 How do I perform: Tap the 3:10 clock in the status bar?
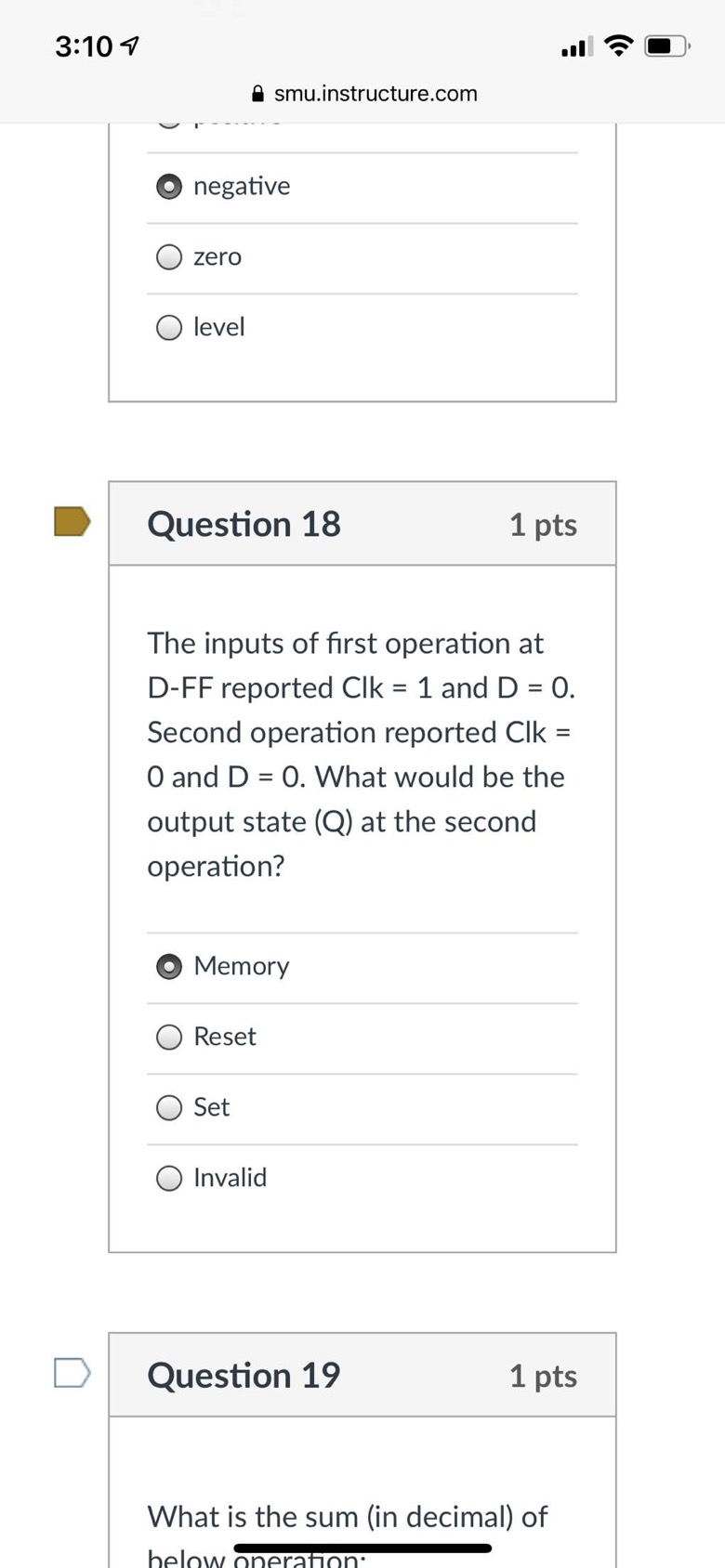[84, 46]
